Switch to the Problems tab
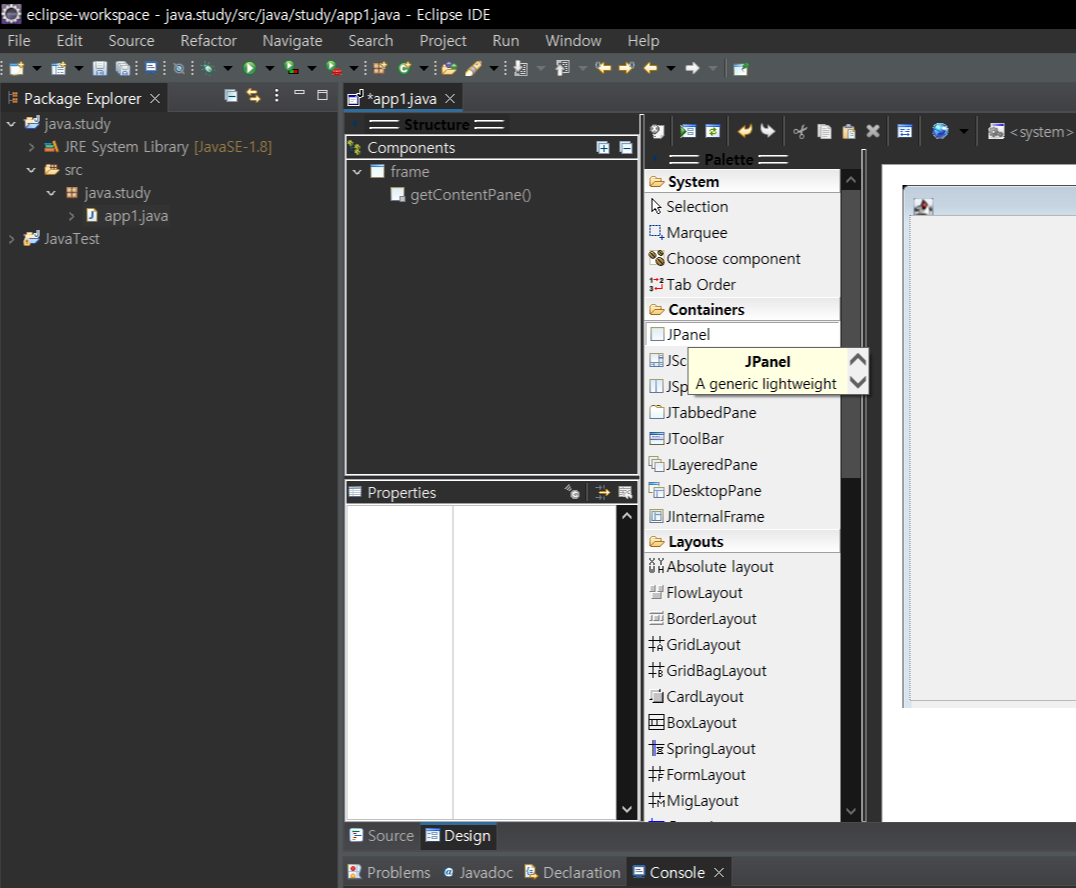 point(389,872)
